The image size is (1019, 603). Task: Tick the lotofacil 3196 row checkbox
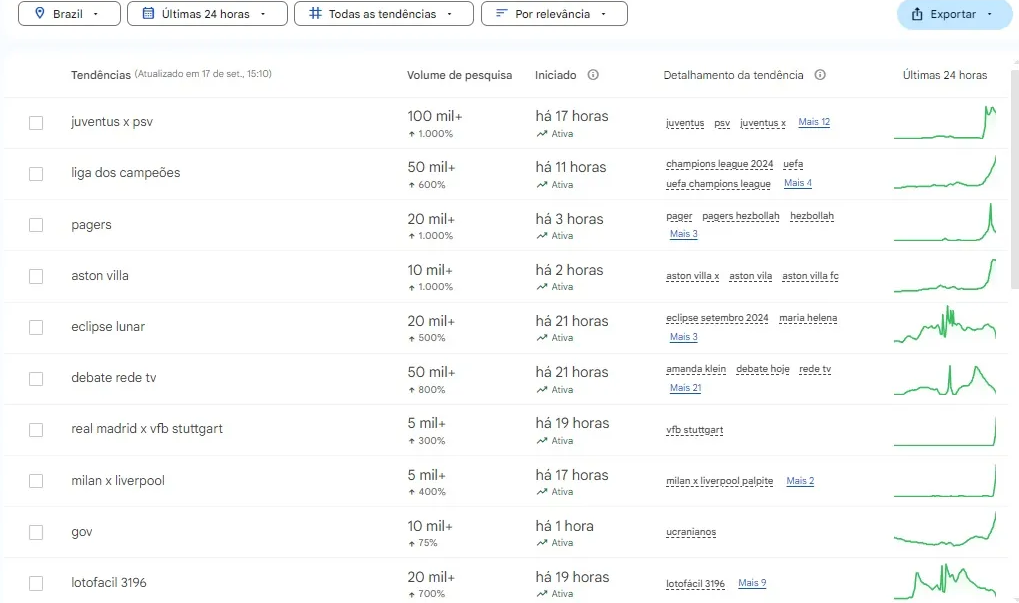point(36,583)
